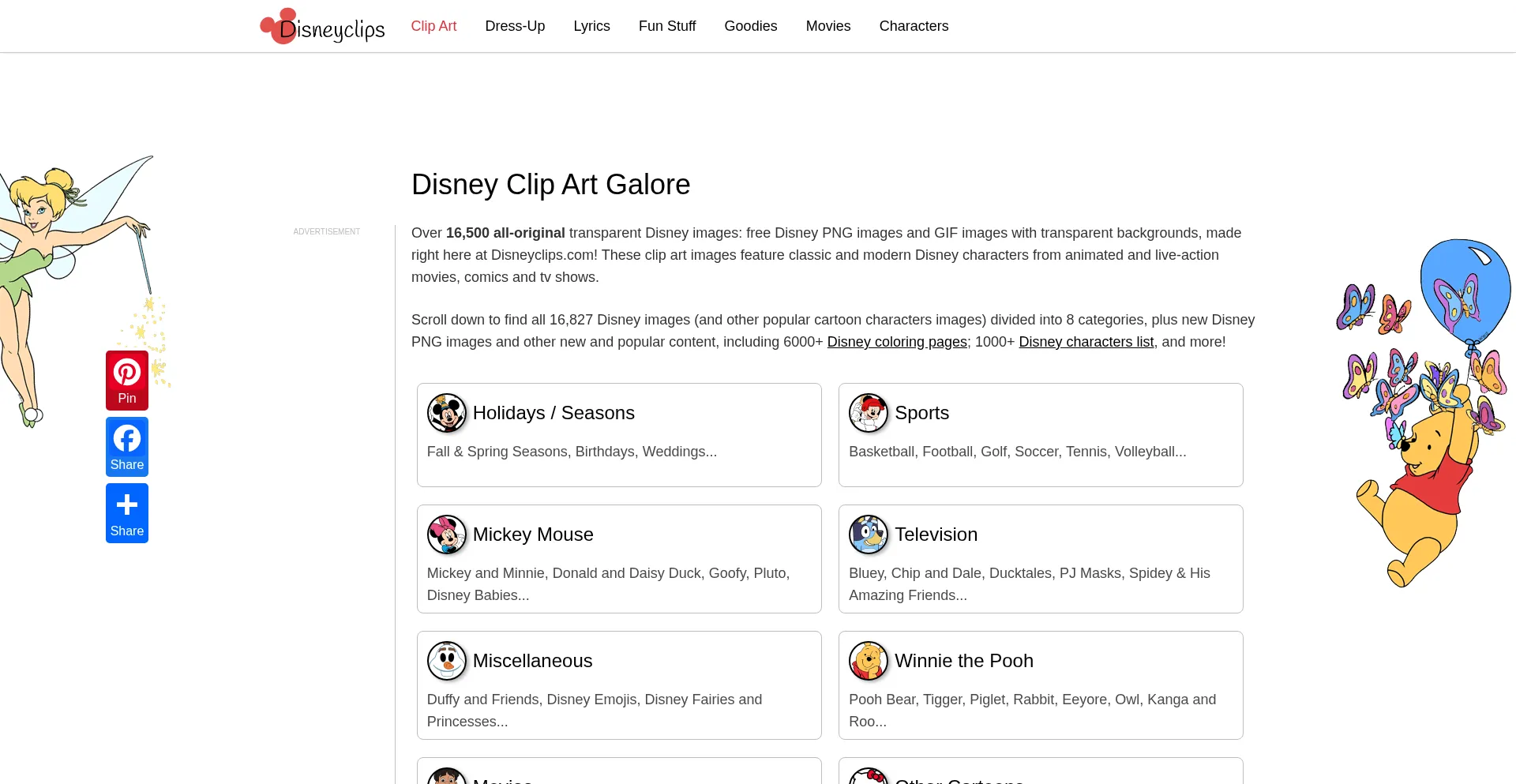Click Mickey baseball icon beside Sports
Viewport: 1516px width, 784px height.
[x=869, y=413]
